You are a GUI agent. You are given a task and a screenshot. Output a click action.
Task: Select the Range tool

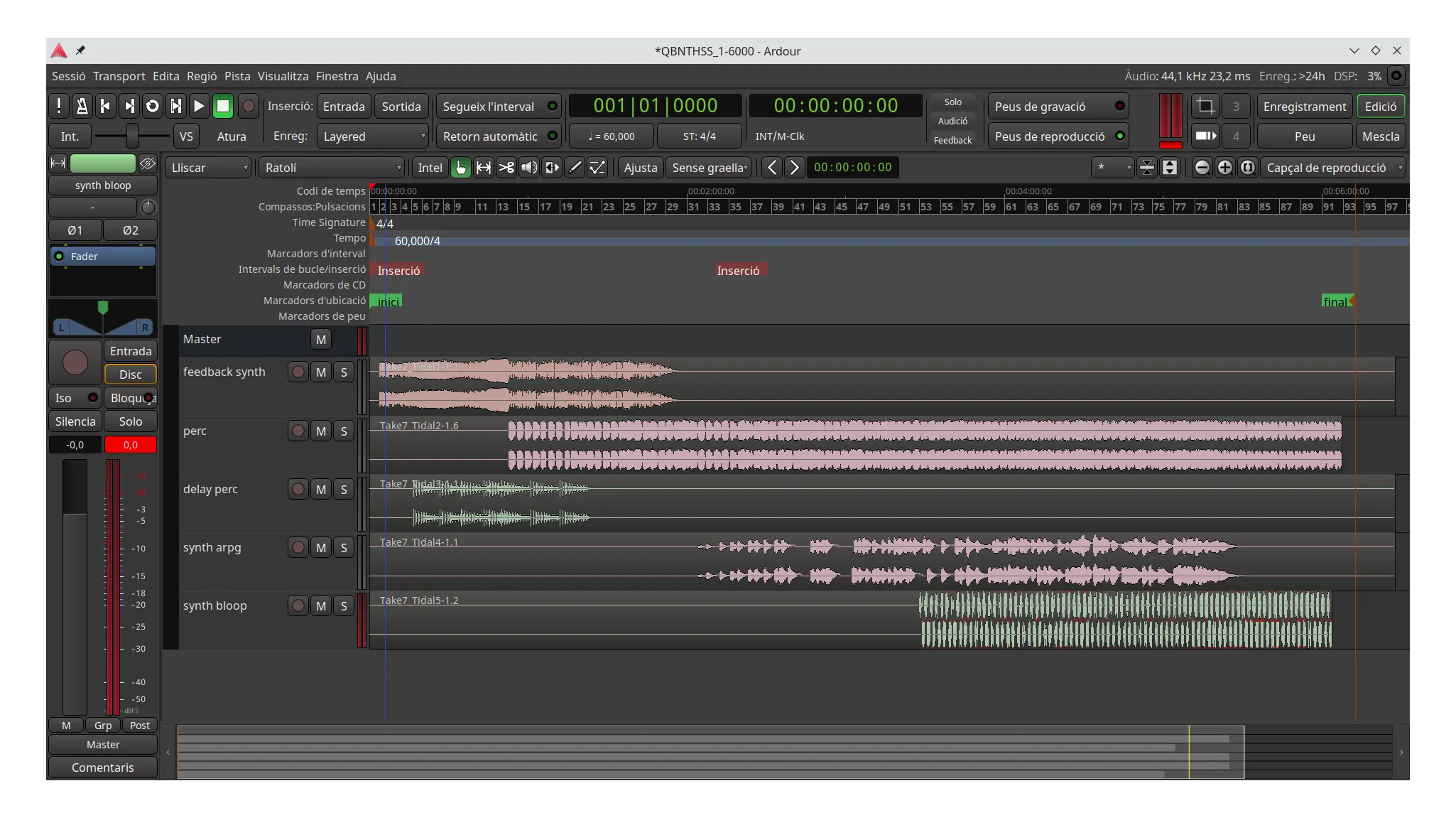484,168
